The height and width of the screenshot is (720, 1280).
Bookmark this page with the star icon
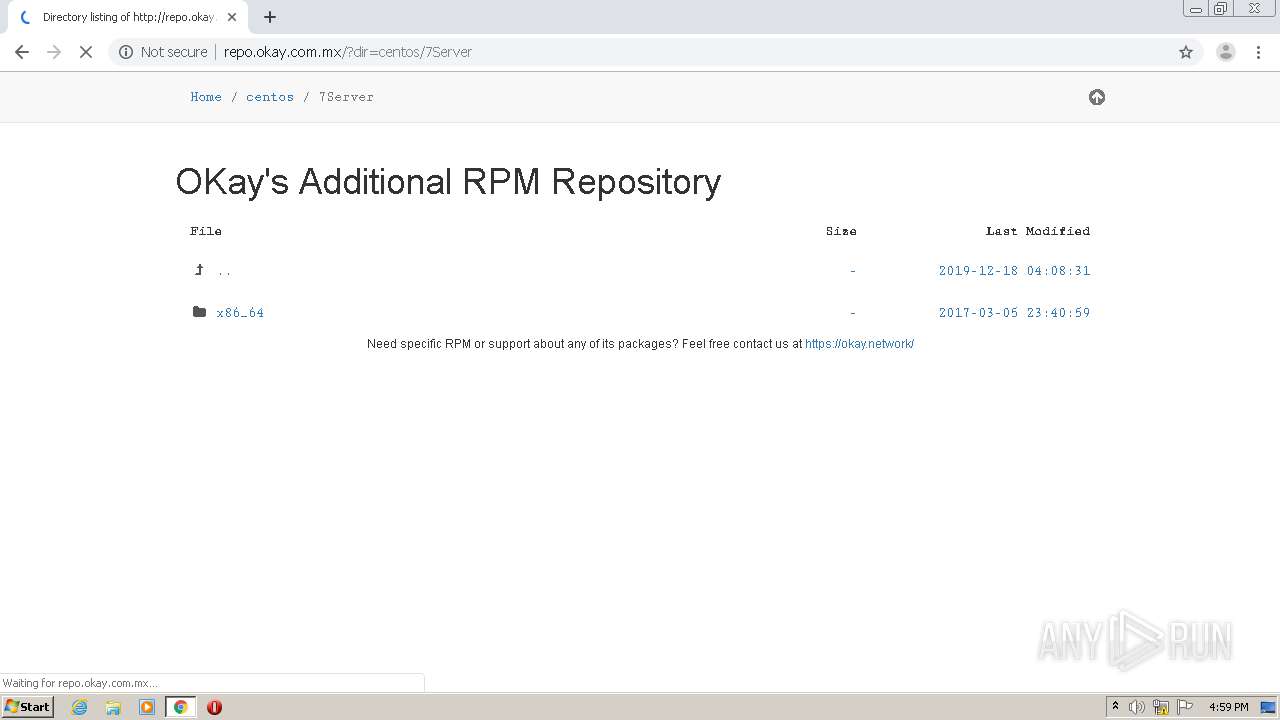[x=1186, y=52]
